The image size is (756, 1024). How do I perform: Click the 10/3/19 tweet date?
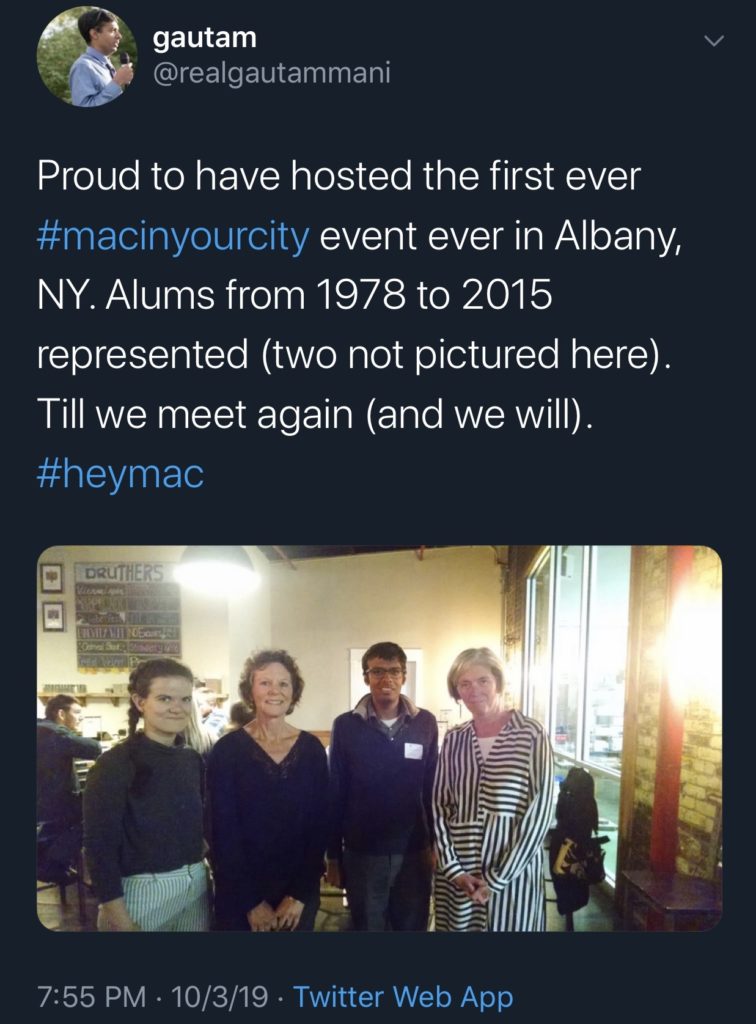click(x=220, y=996)
